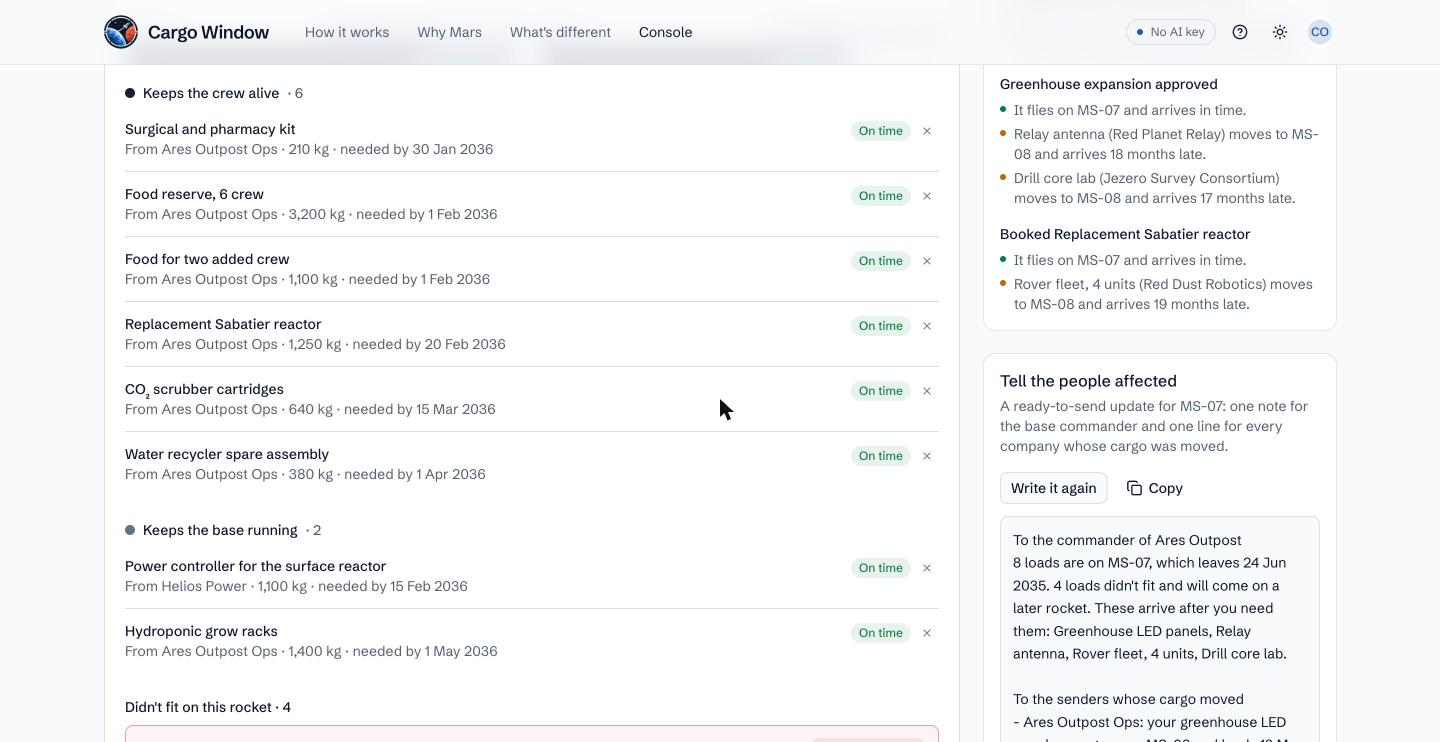
Task: Remove the Hydroponic grow racks row
Action: pos(927,633)
